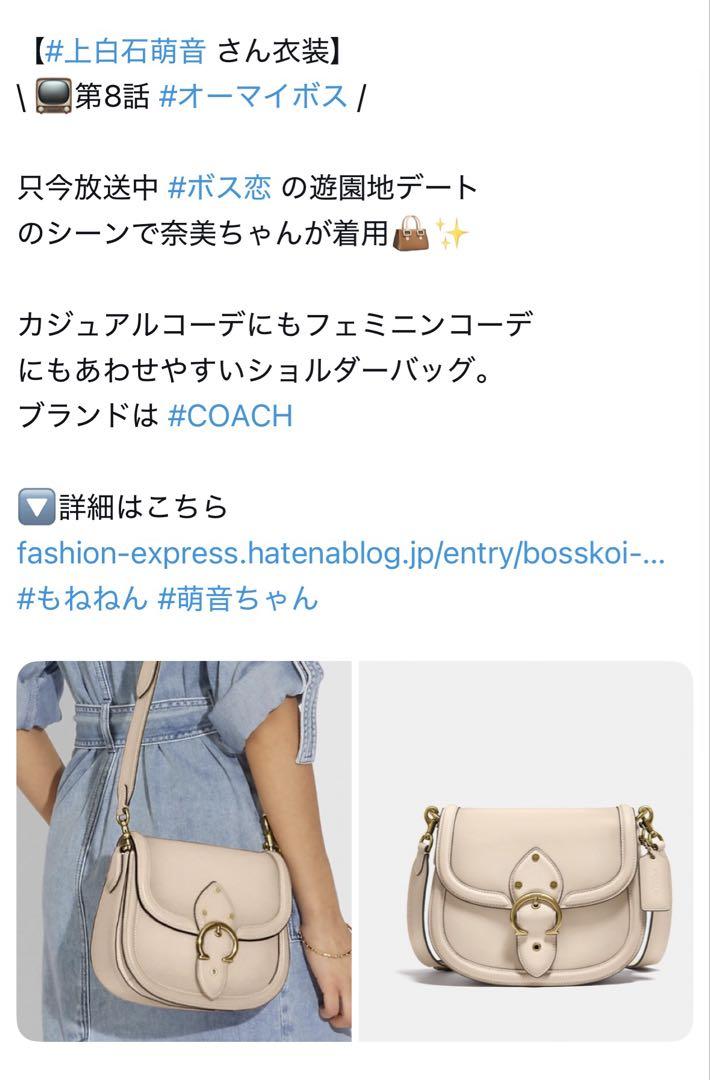Open the #上白石萌音 hashtag
Image resolution: width=710 pixels, height=1080 pixels.
pyautogui.click(x=125, y=52)
